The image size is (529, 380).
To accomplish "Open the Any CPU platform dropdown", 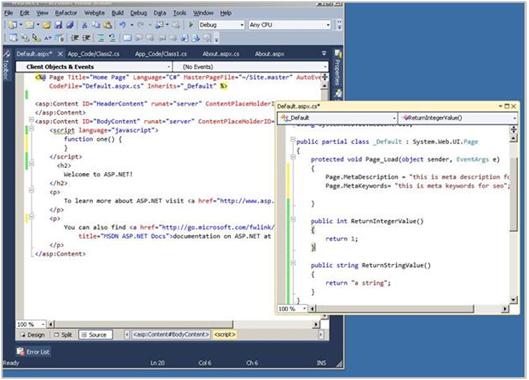I will [x=328, y=25].
